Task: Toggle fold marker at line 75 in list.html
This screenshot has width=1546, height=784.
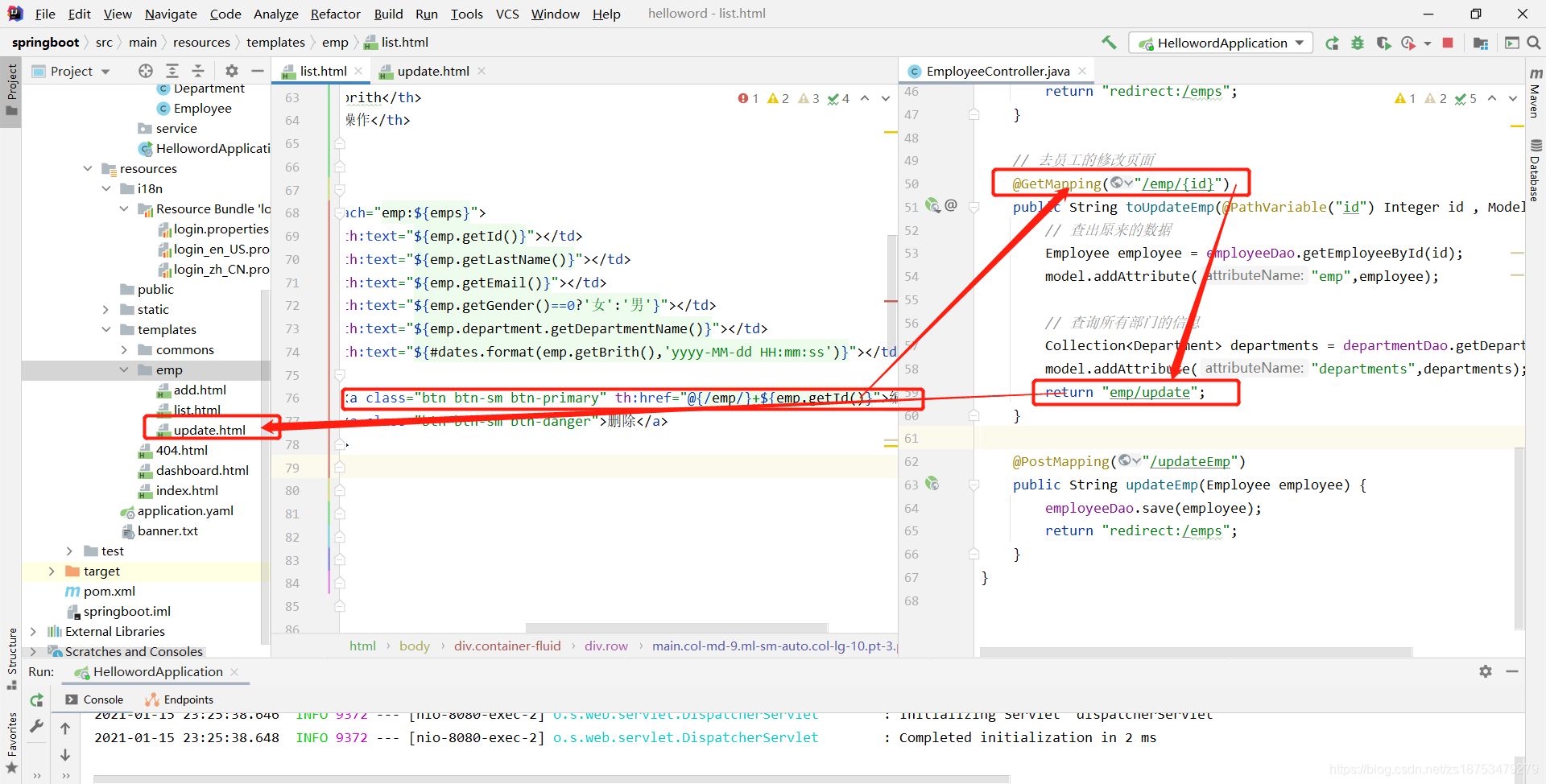Action: 340,375
